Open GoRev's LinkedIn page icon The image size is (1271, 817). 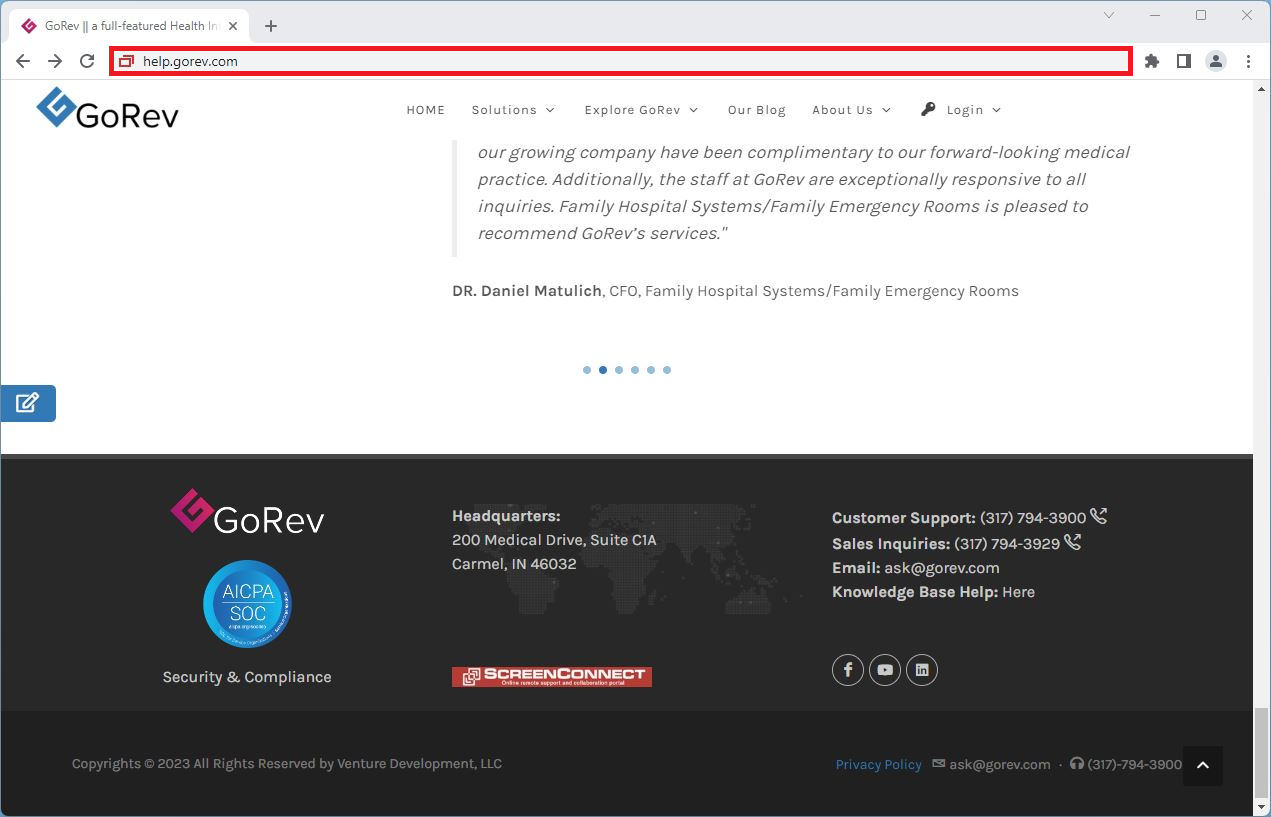point(922,670)
